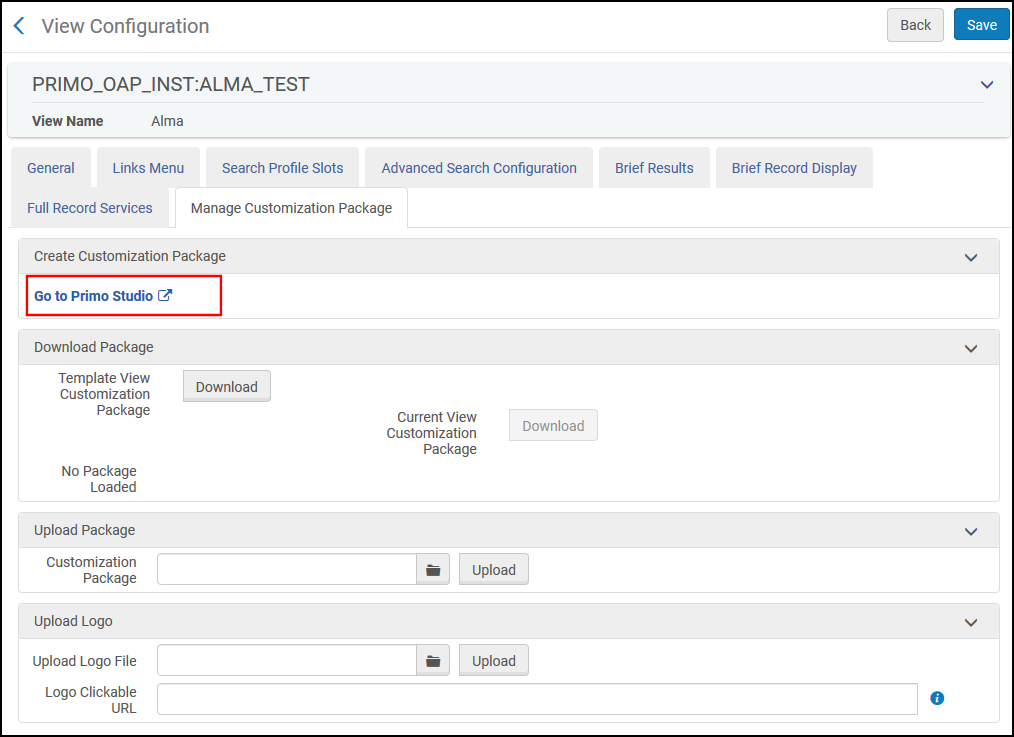The height and width of the screenshot is (737, 1014).
Task: Collapse the Upload Package section
Action: [x=970, y=531]
